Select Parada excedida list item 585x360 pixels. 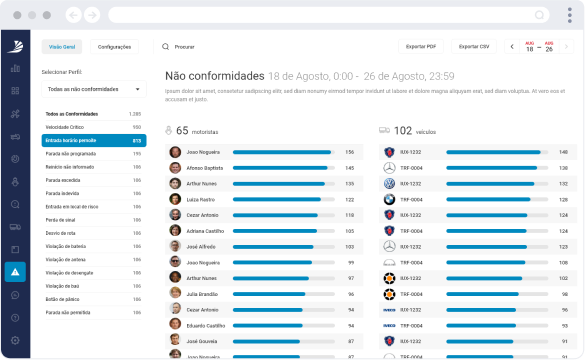(94, 180)
